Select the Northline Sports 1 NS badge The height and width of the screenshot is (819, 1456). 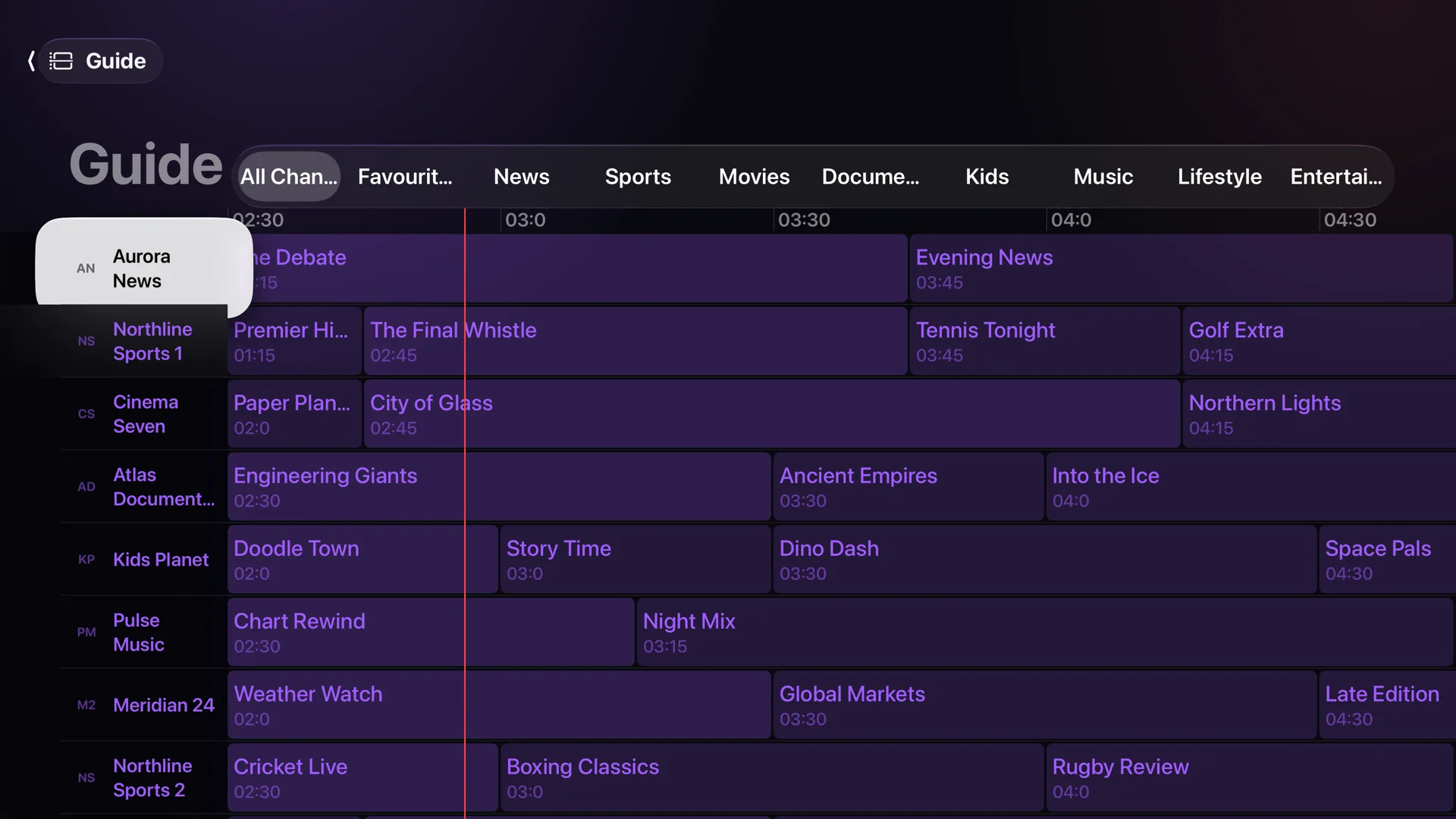[86, 341]
